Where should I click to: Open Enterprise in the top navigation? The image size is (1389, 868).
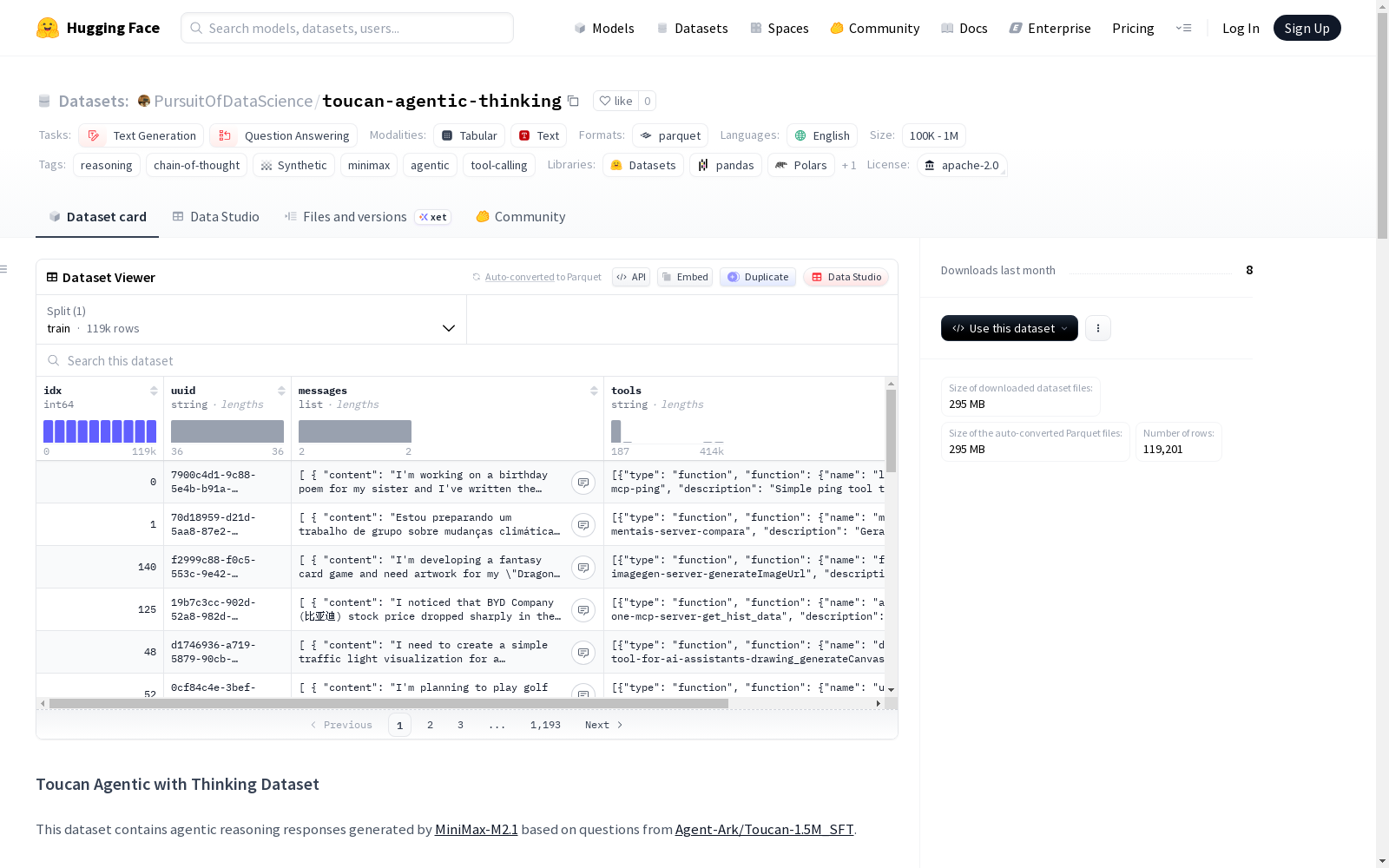coord(1050,28)
